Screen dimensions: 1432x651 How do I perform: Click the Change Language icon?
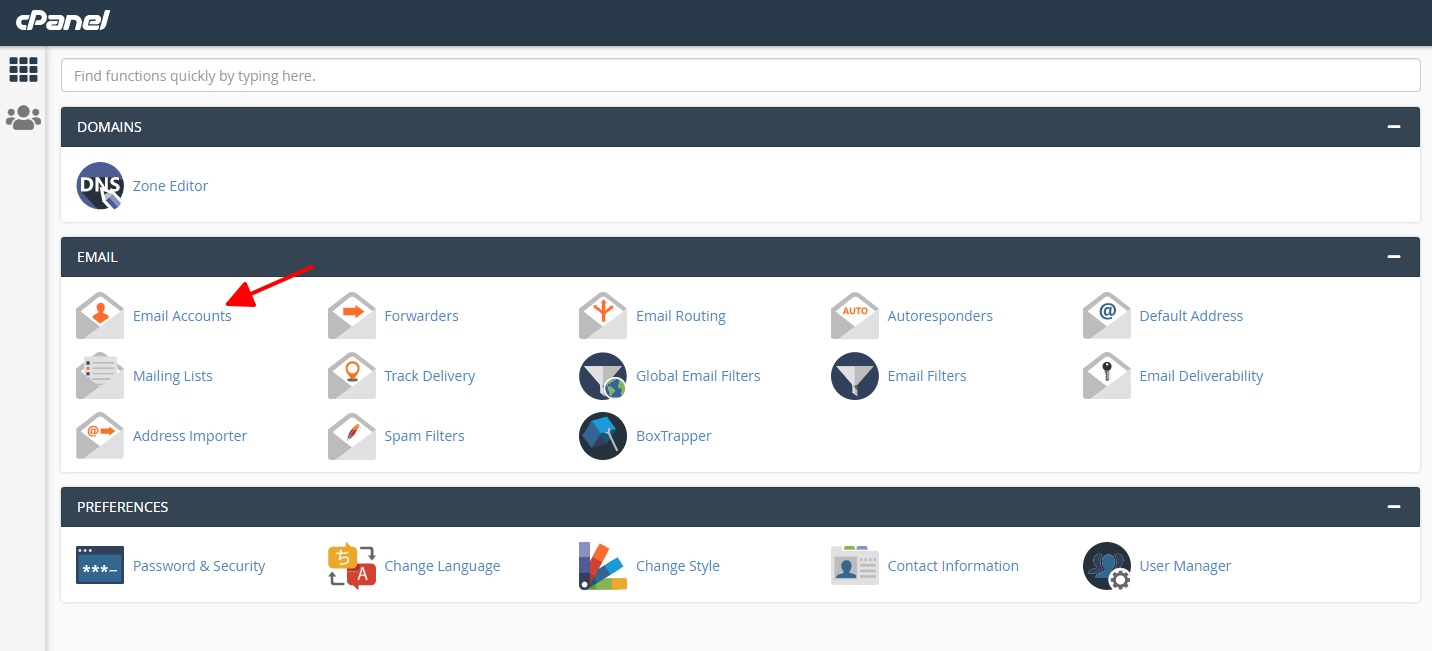352,566
